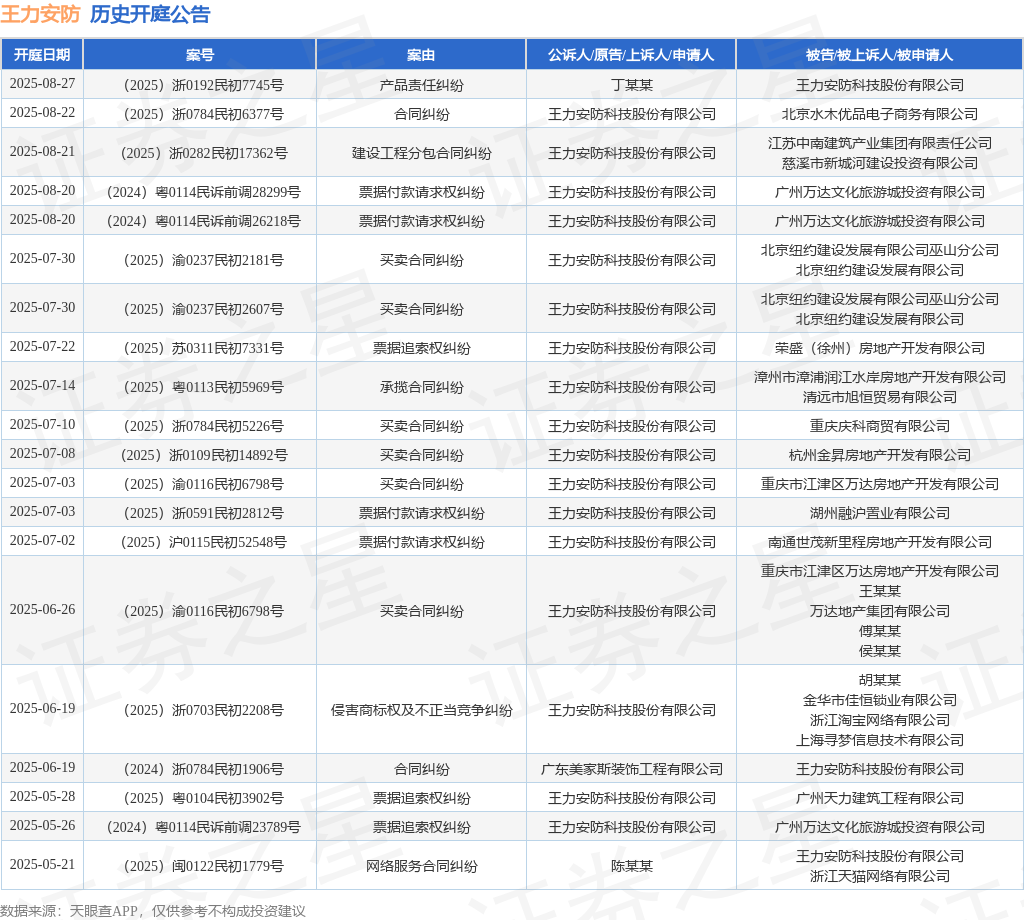Click defendant 慈溪市新城河建设投资有限公司
This screenshot has height=920, width=1024.
tap(880, 163)
